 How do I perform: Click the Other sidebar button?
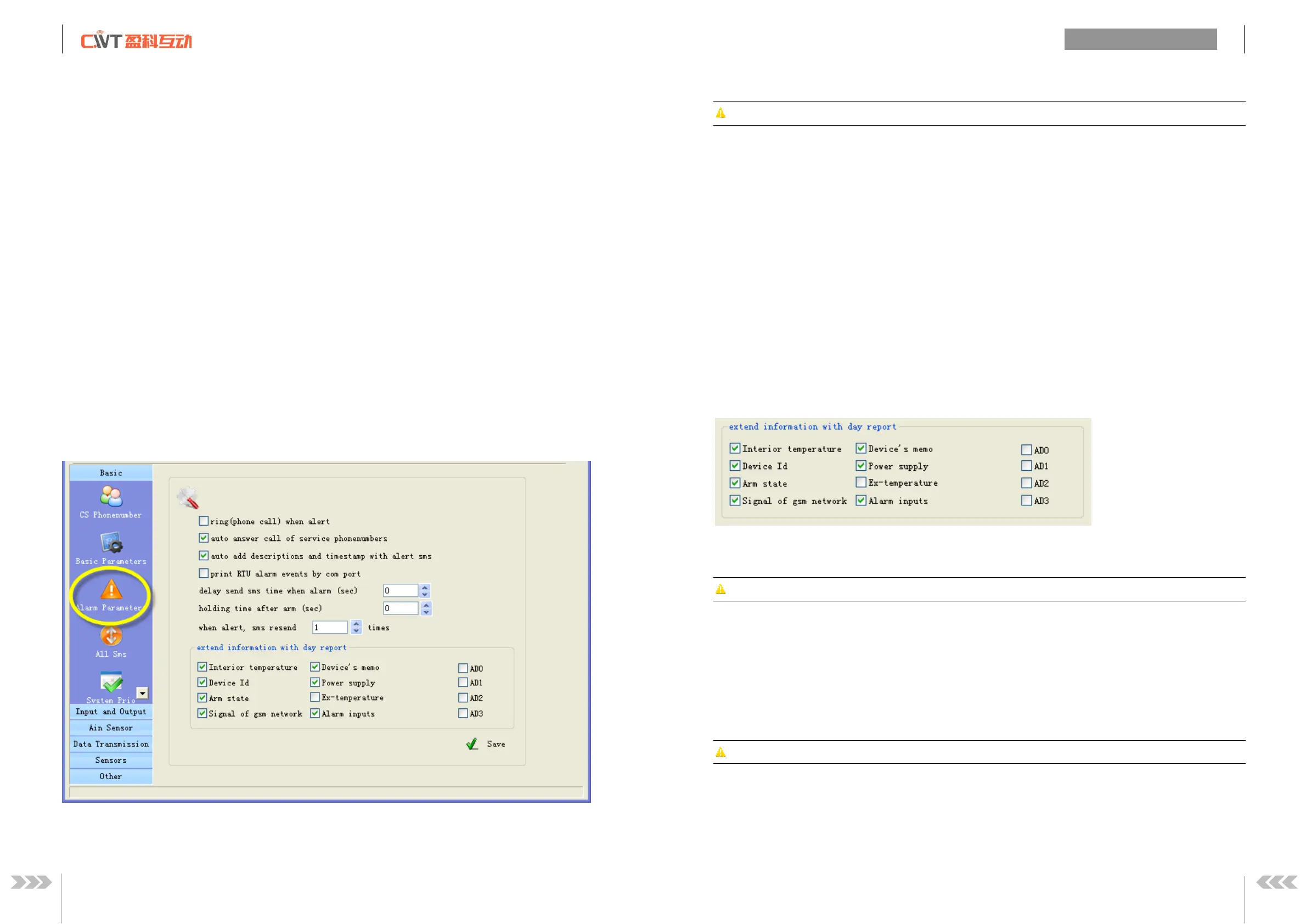click(111, 776)
